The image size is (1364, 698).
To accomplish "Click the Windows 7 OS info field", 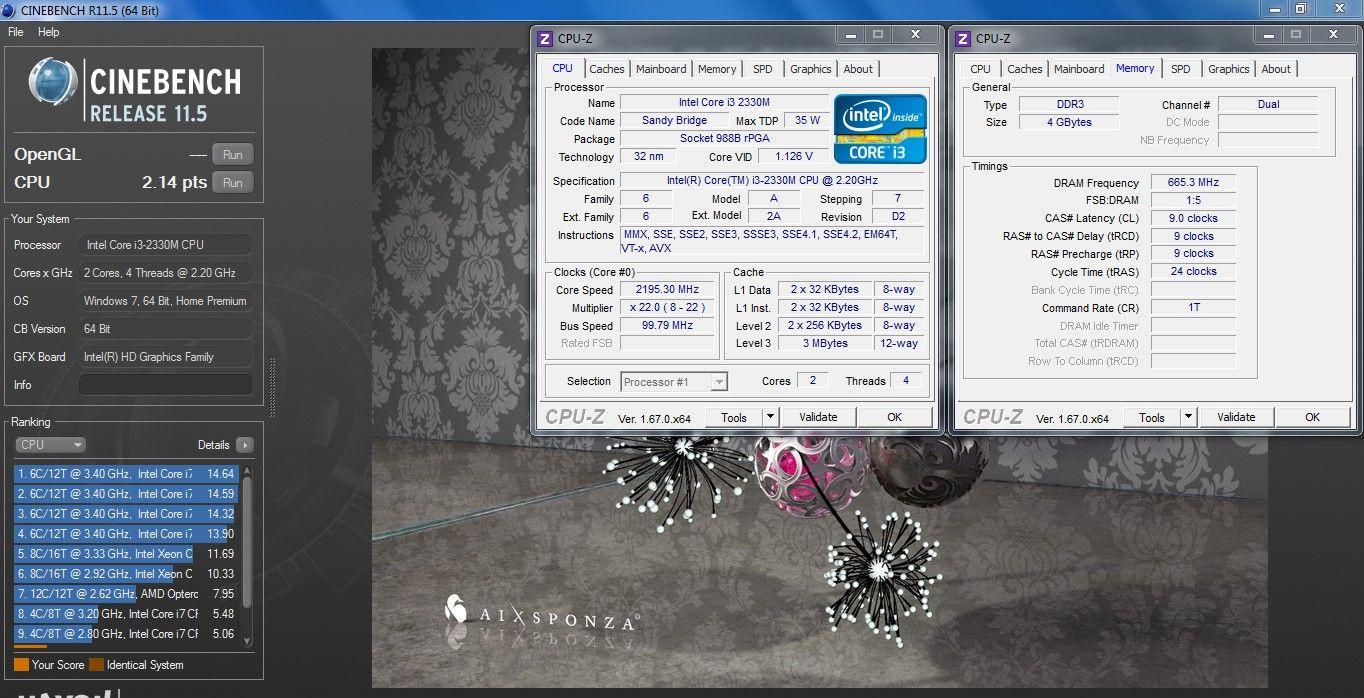I will (x=166, y=301).
